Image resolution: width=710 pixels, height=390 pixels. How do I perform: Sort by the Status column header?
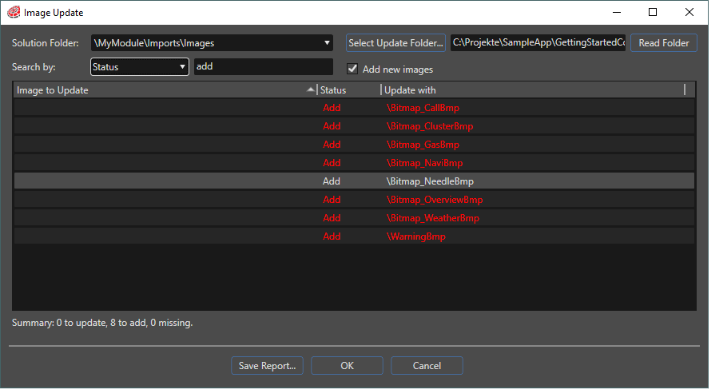click(349, 90)
